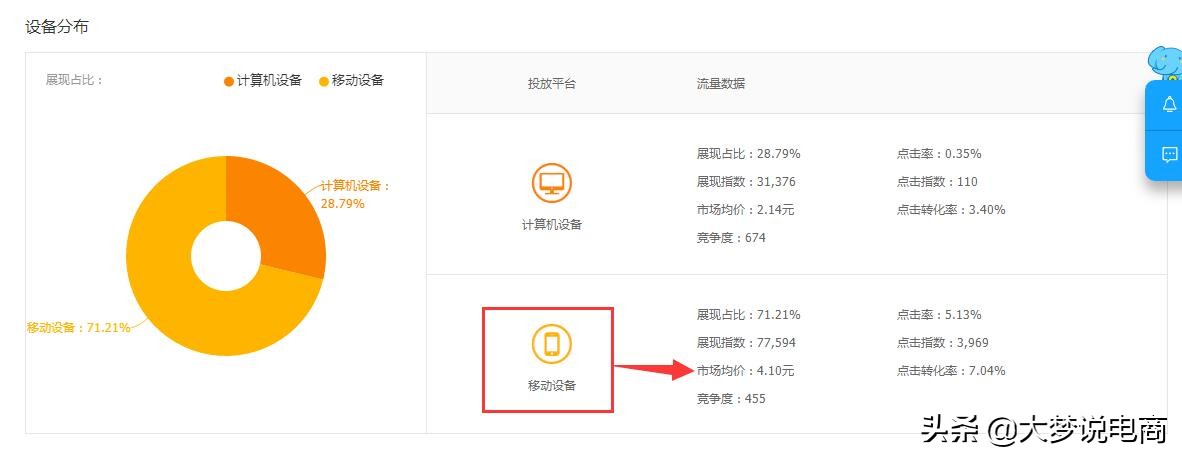Click 计算机设备 label under the monitor icon
1182x459 pixels.
tap(552, 225)
